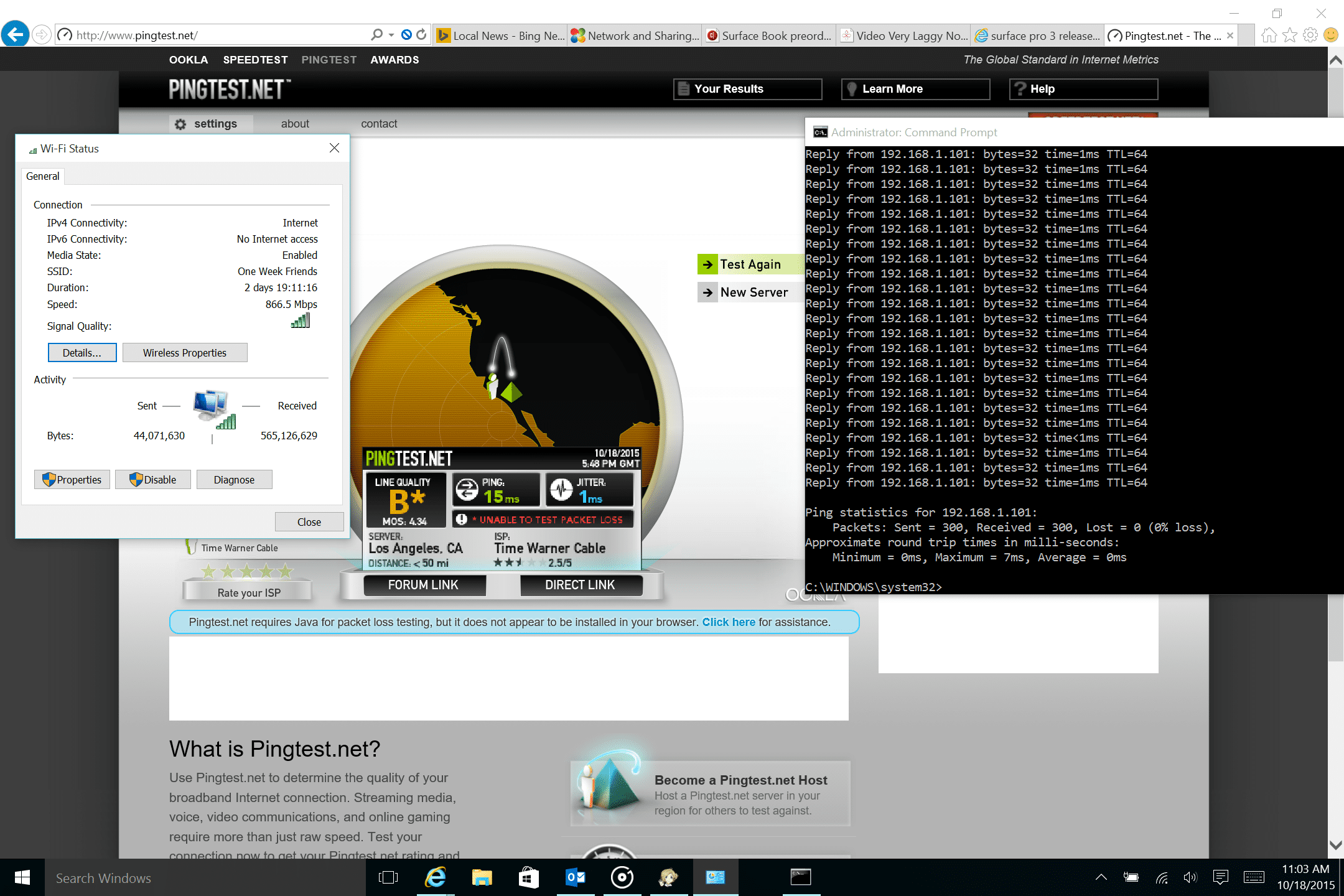Show hidden tray icons chevron
Viewport: 1344px width, 896px height.
1101,877
